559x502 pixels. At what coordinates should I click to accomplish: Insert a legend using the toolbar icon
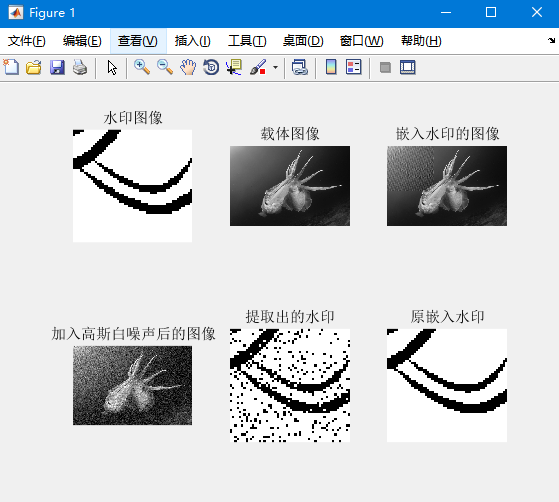click(x=354, y=67)
